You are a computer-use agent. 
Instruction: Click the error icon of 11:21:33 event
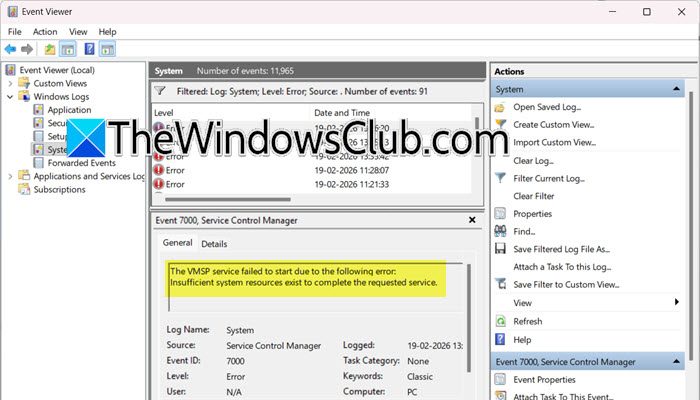point(158,184)
